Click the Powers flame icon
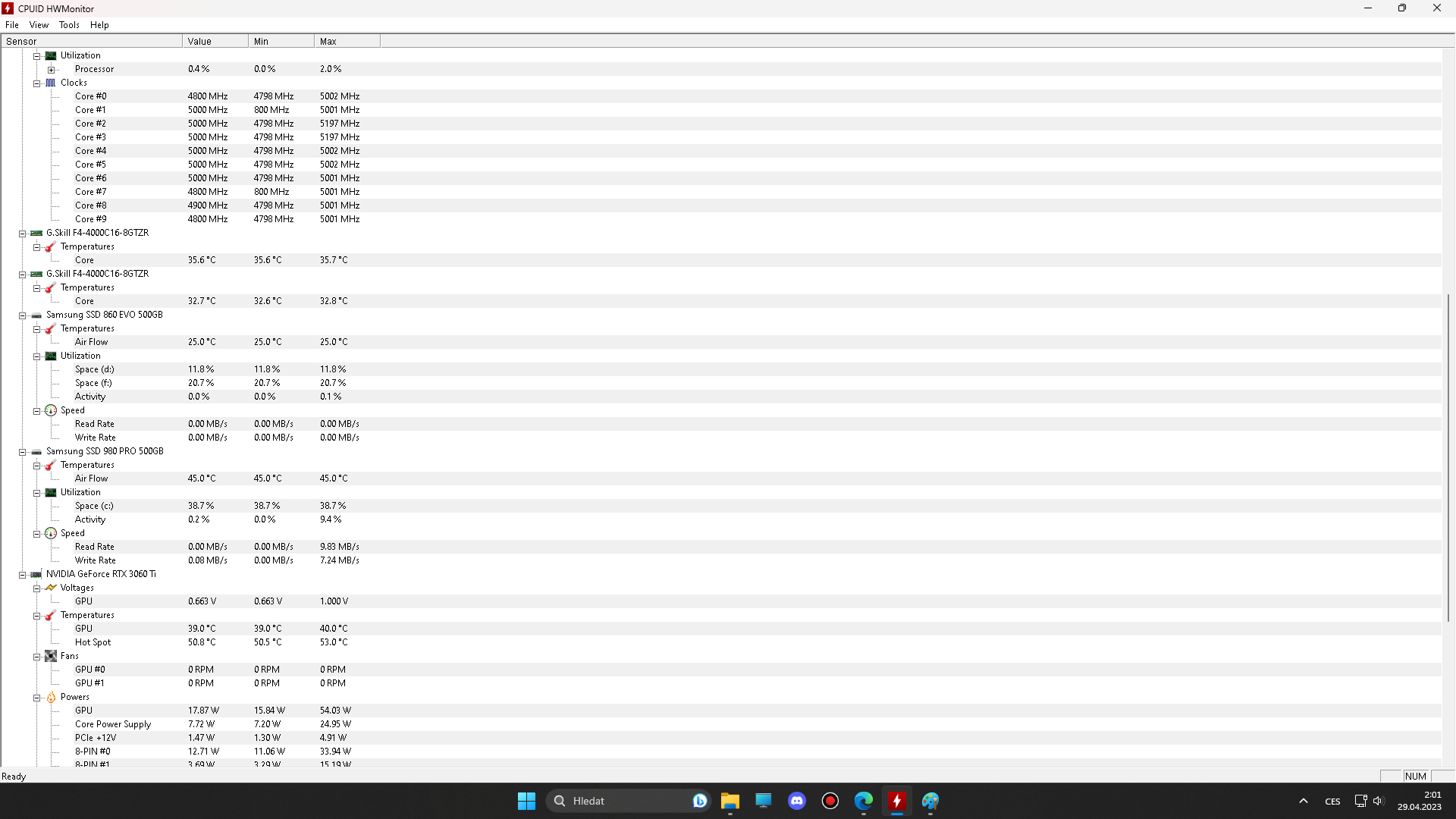This screenshot has height=819, width=1456. [51, 697]
